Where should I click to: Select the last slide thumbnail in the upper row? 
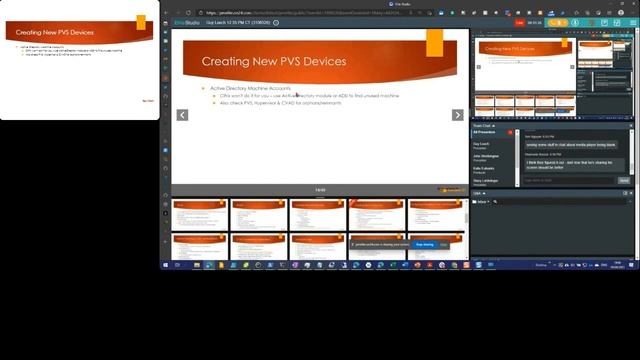(x=436, y=215)
